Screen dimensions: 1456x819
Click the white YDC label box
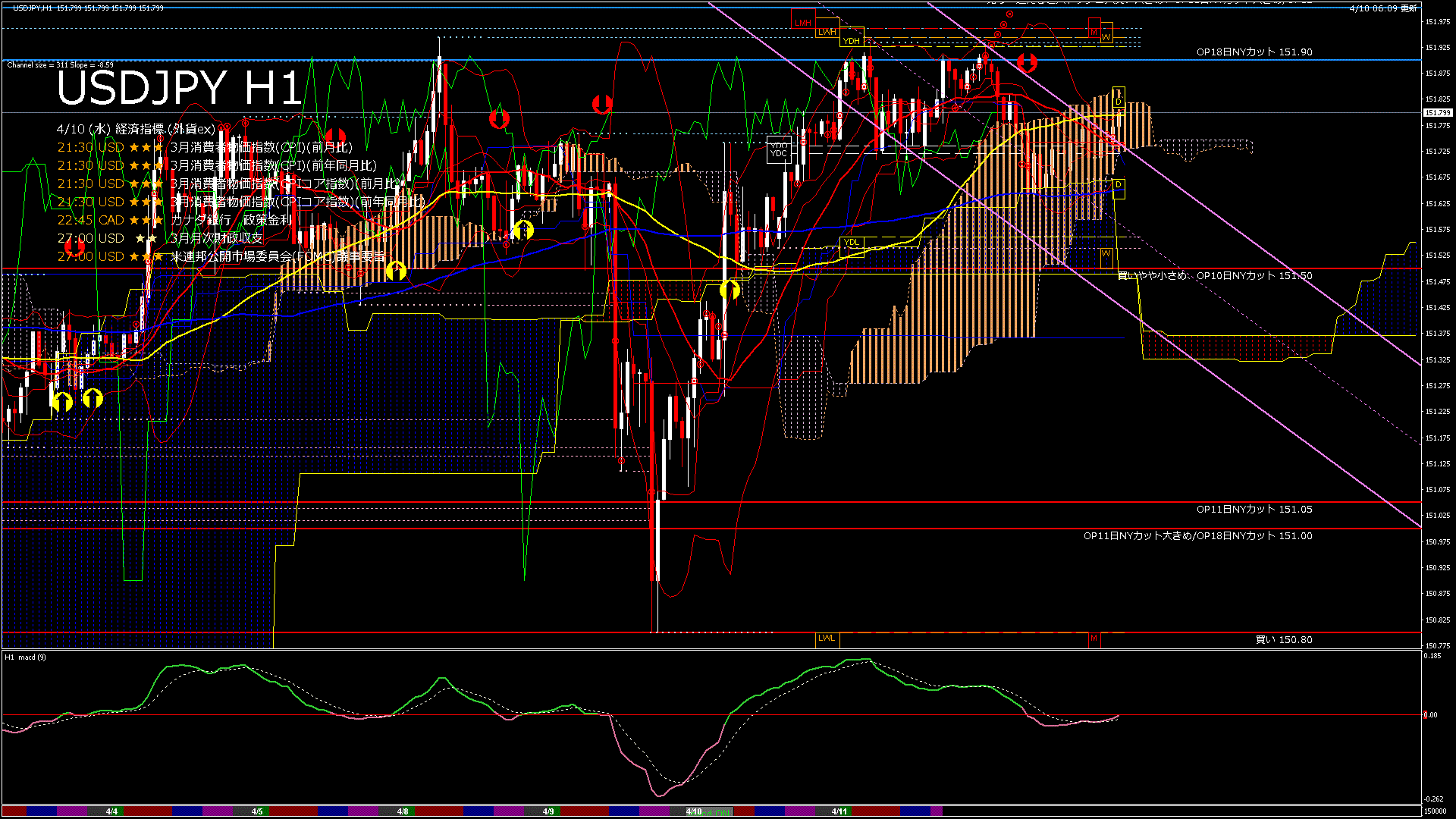[x=779, y=149]
